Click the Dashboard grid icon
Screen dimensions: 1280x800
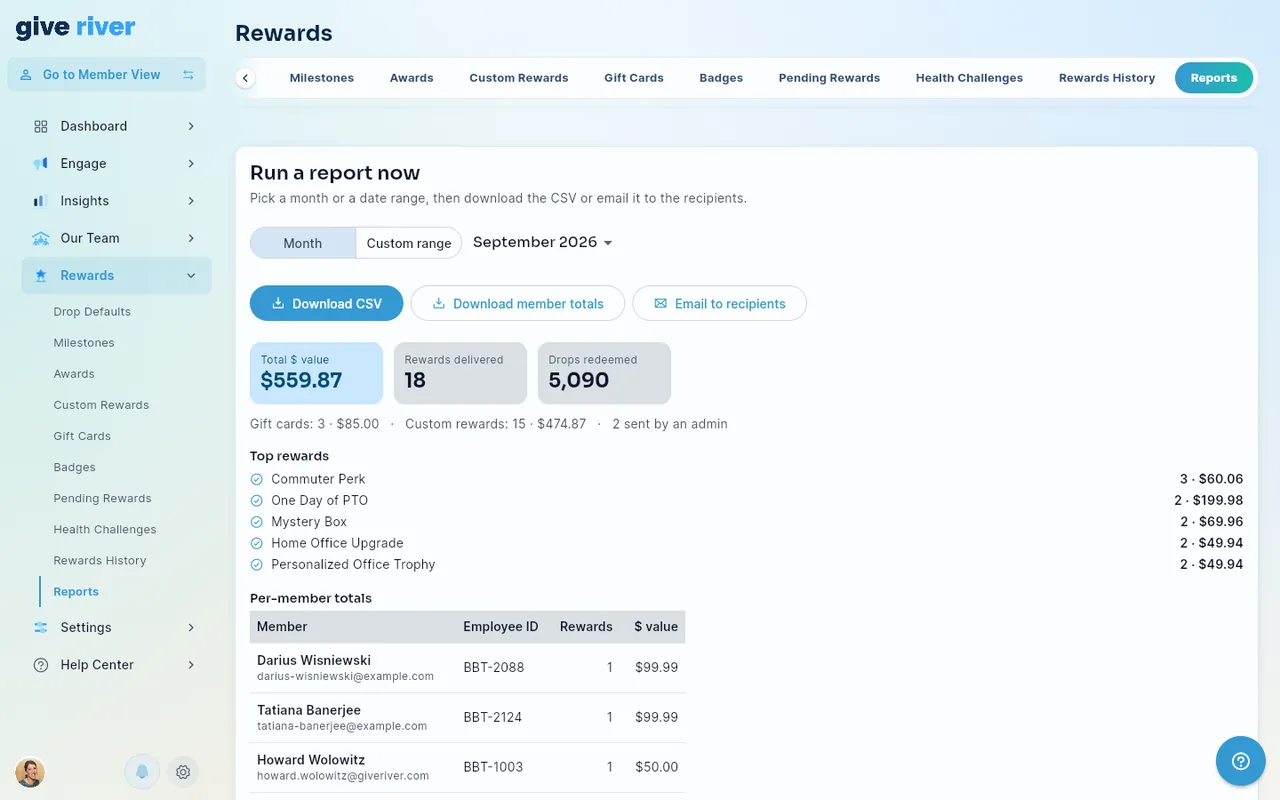(41, 126)
